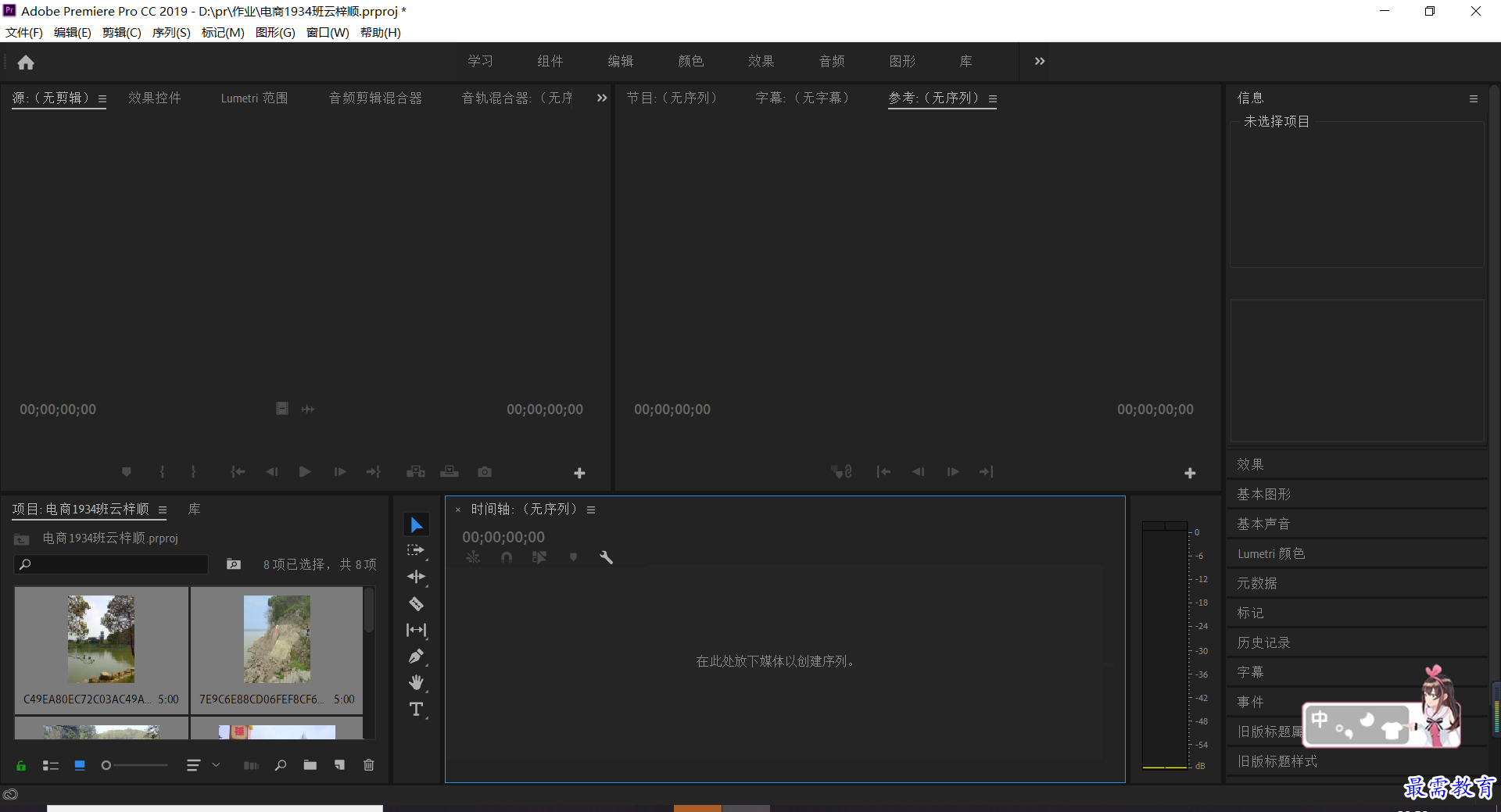
Task: Step forward one frame in source monitor
Action: [340, 472]
